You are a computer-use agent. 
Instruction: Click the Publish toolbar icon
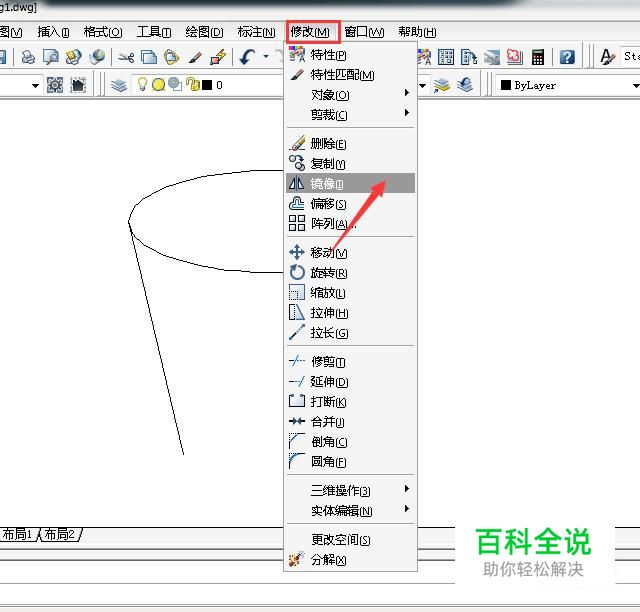tap(73, 57)
